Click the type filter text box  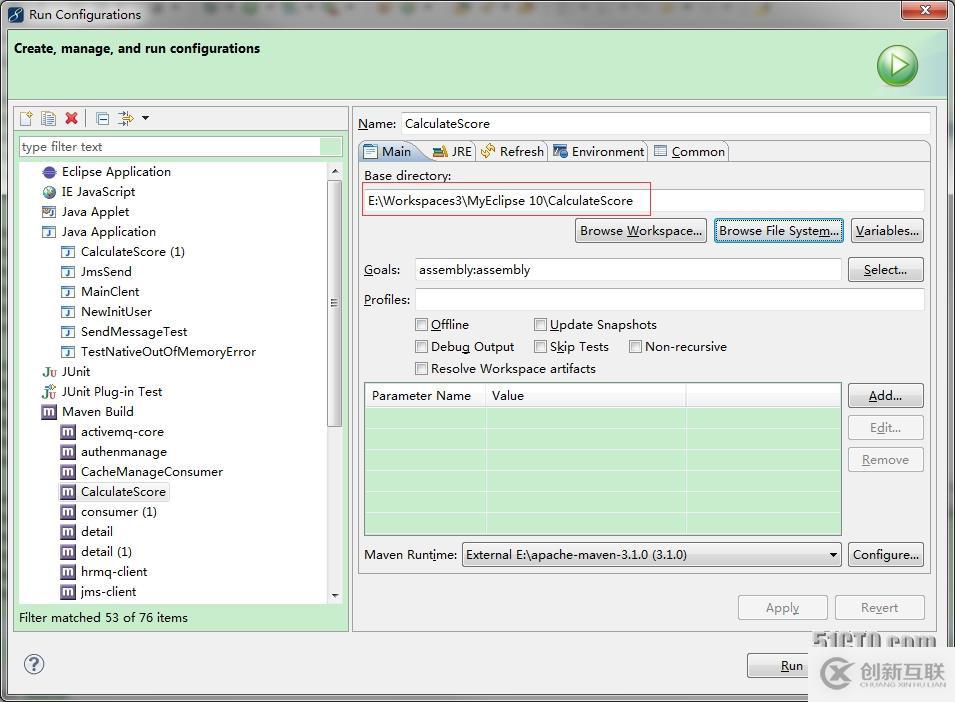pyautogui.click(x=170, y=147)
